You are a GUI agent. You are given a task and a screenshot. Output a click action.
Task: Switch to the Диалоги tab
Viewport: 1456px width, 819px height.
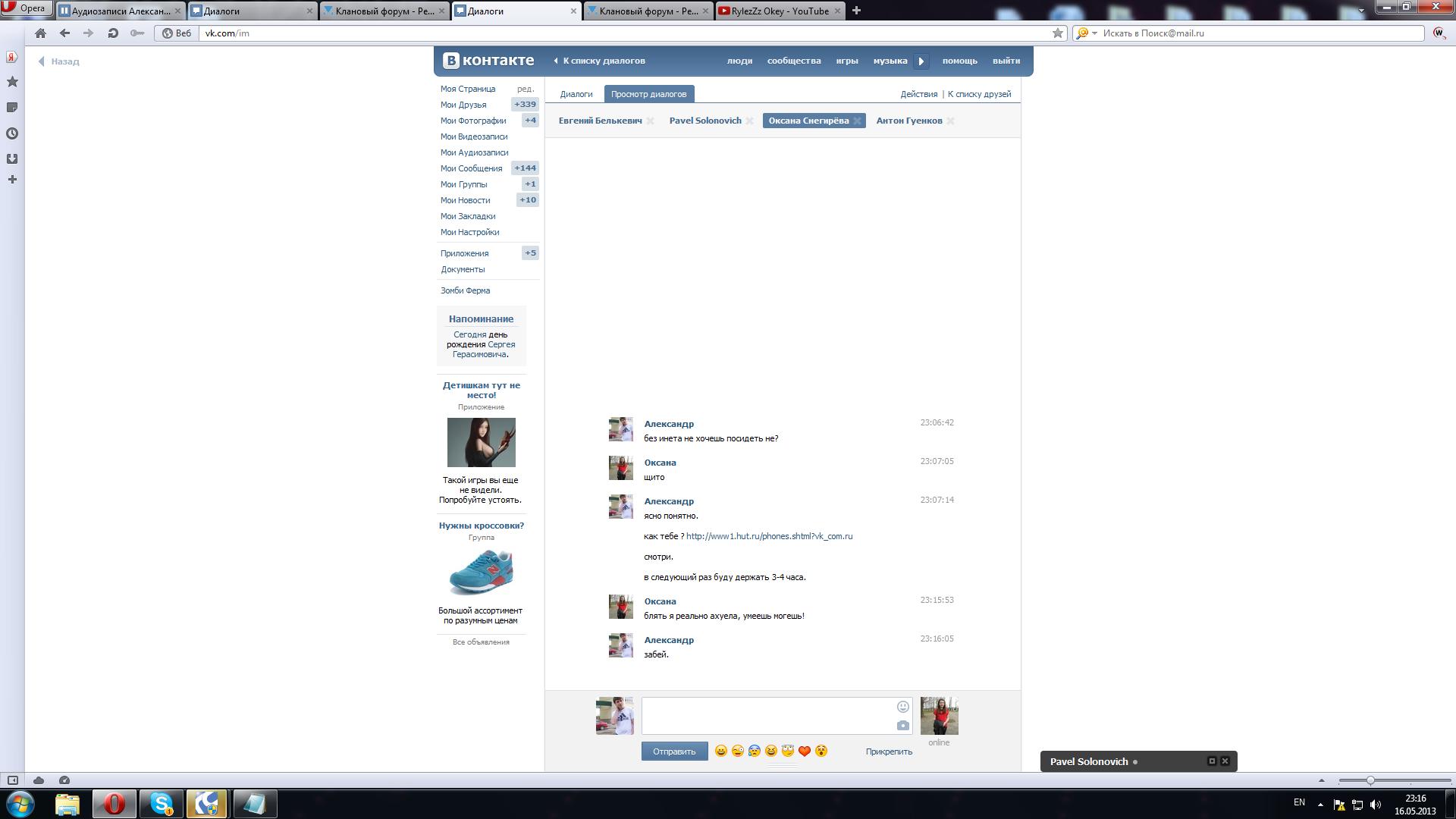click(576, 94)
